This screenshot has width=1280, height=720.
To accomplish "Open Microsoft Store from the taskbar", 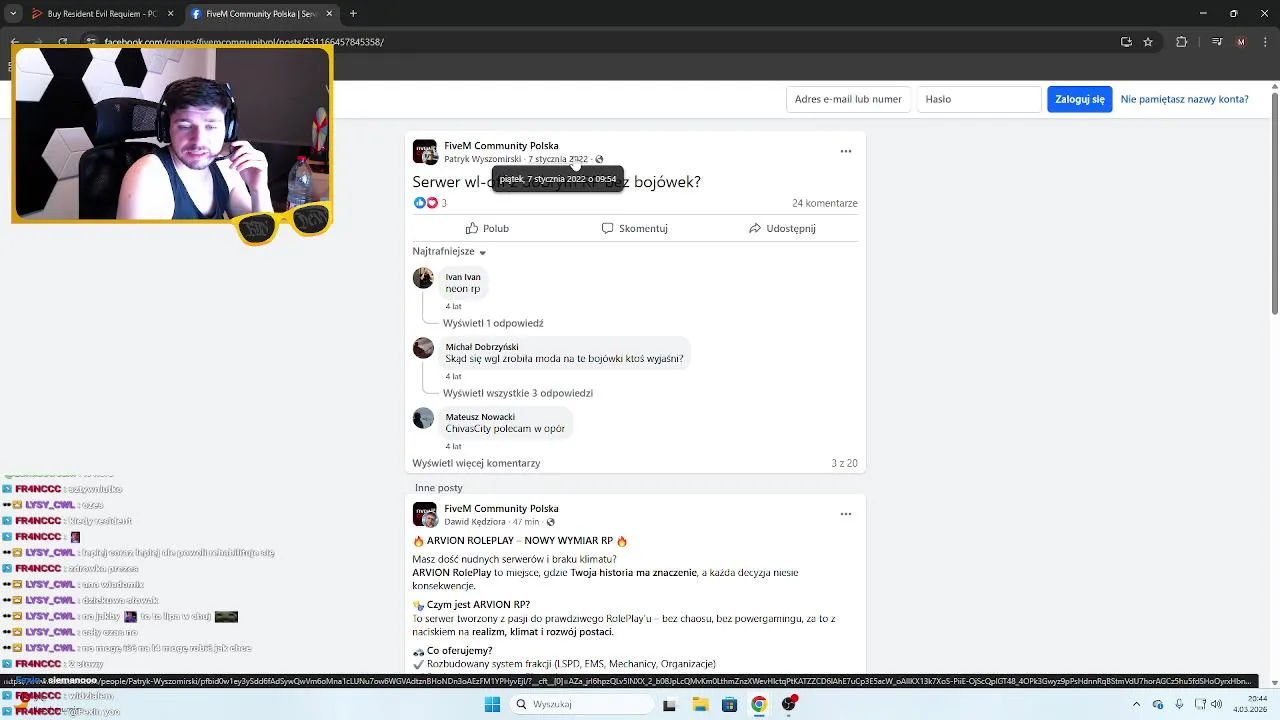I will coord(730,704).
